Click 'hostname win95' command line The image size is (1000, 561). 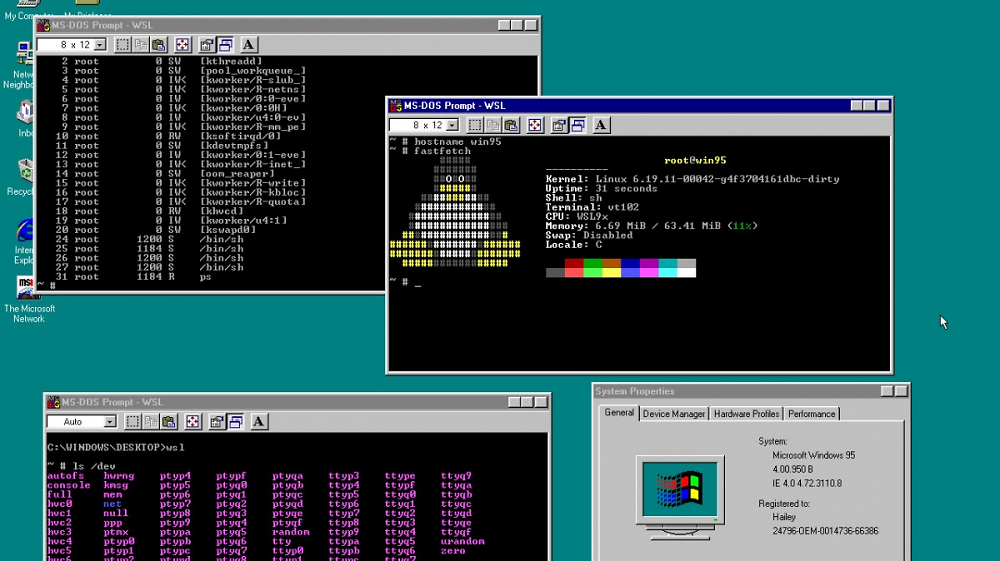click(457, 142)
